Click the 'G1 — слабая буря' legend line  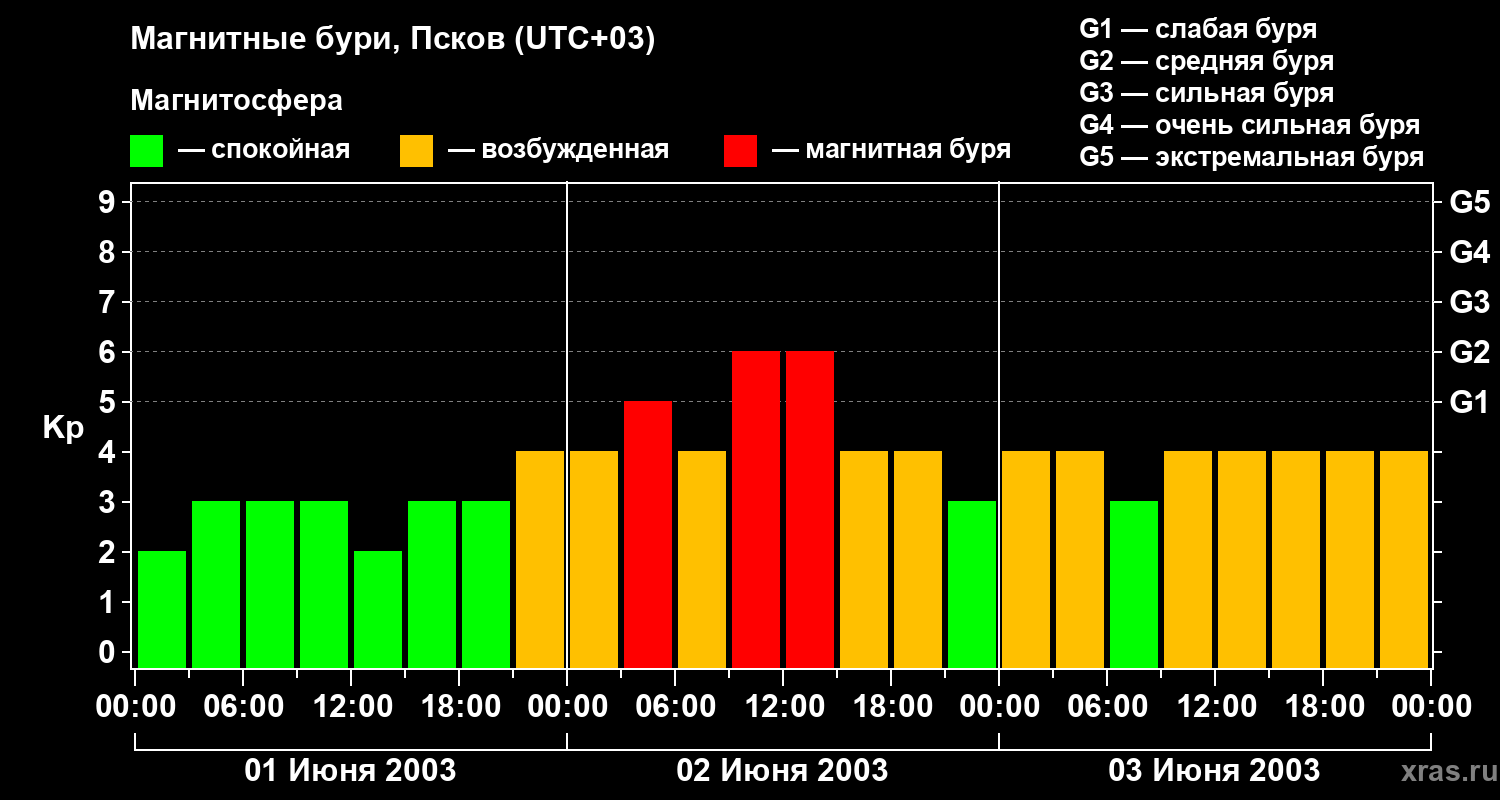click(x=1198, y=29)
